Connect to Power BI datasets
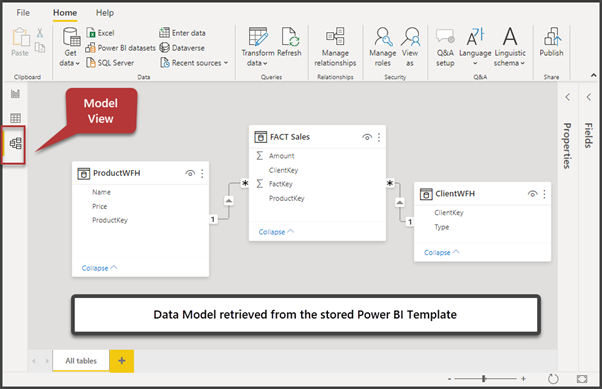Screen dimensions: 602x389 (121, 48)
